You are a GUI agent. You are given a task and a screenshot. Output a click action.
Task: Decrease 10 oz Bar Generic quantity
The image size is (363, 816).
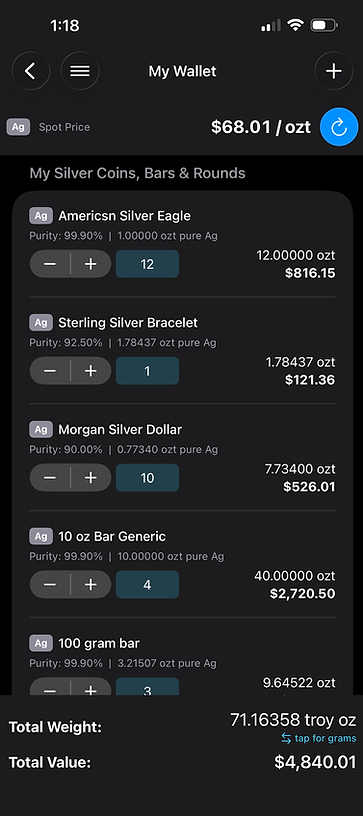(x=50, y=585)
